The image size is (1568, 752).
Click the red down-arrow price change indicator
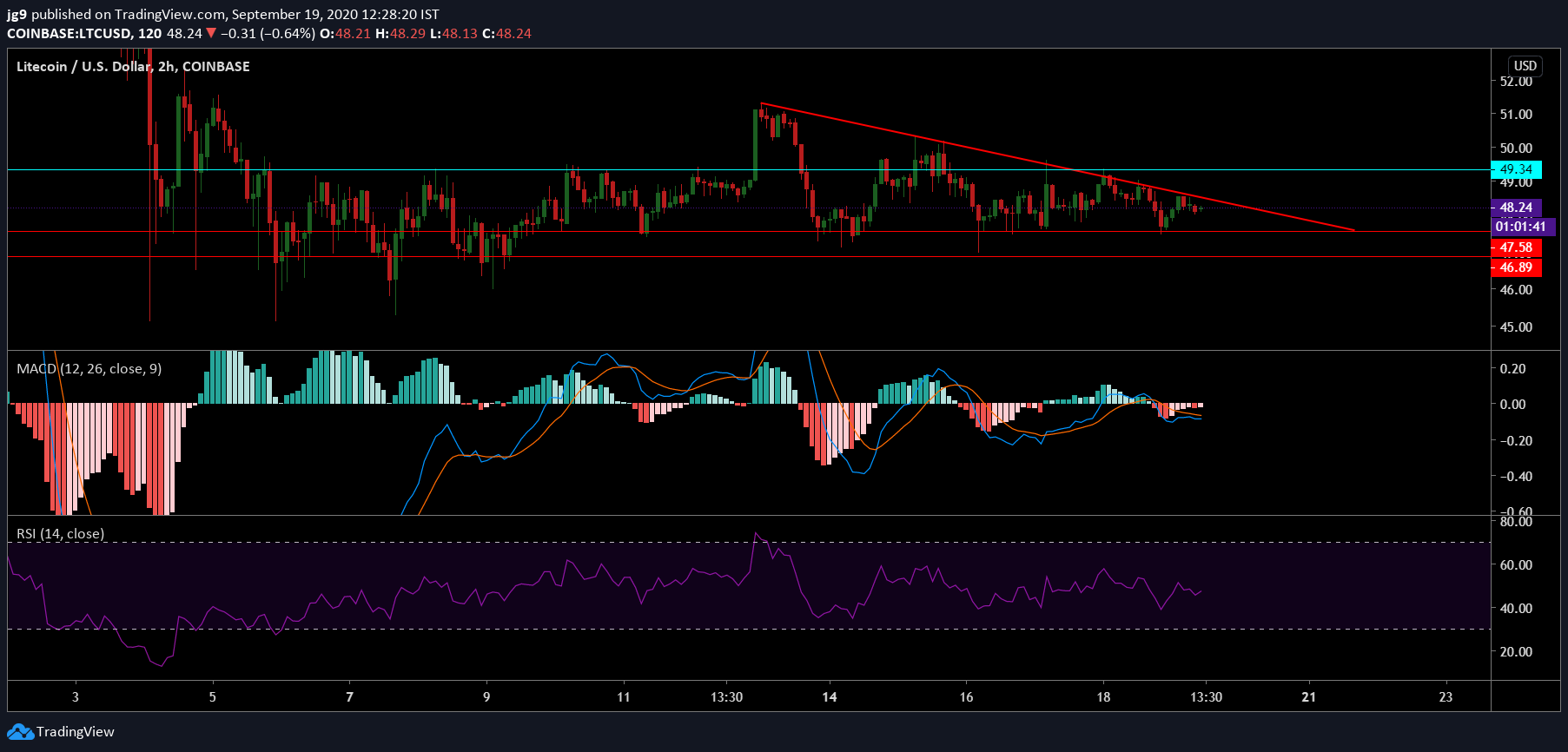(211, 33)
